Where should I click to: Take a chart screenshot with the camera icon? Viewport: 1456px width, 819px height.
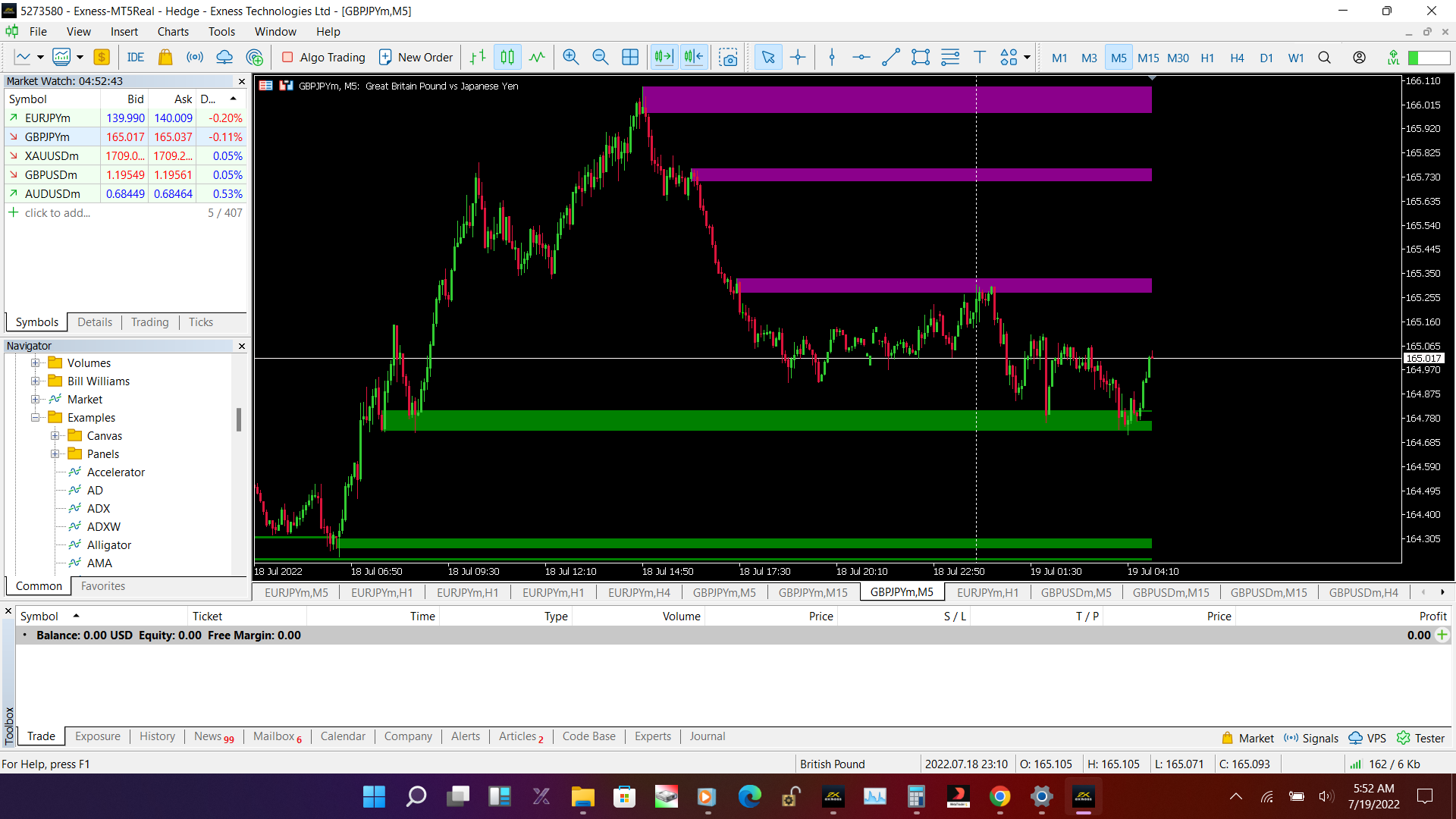point(728,58)
